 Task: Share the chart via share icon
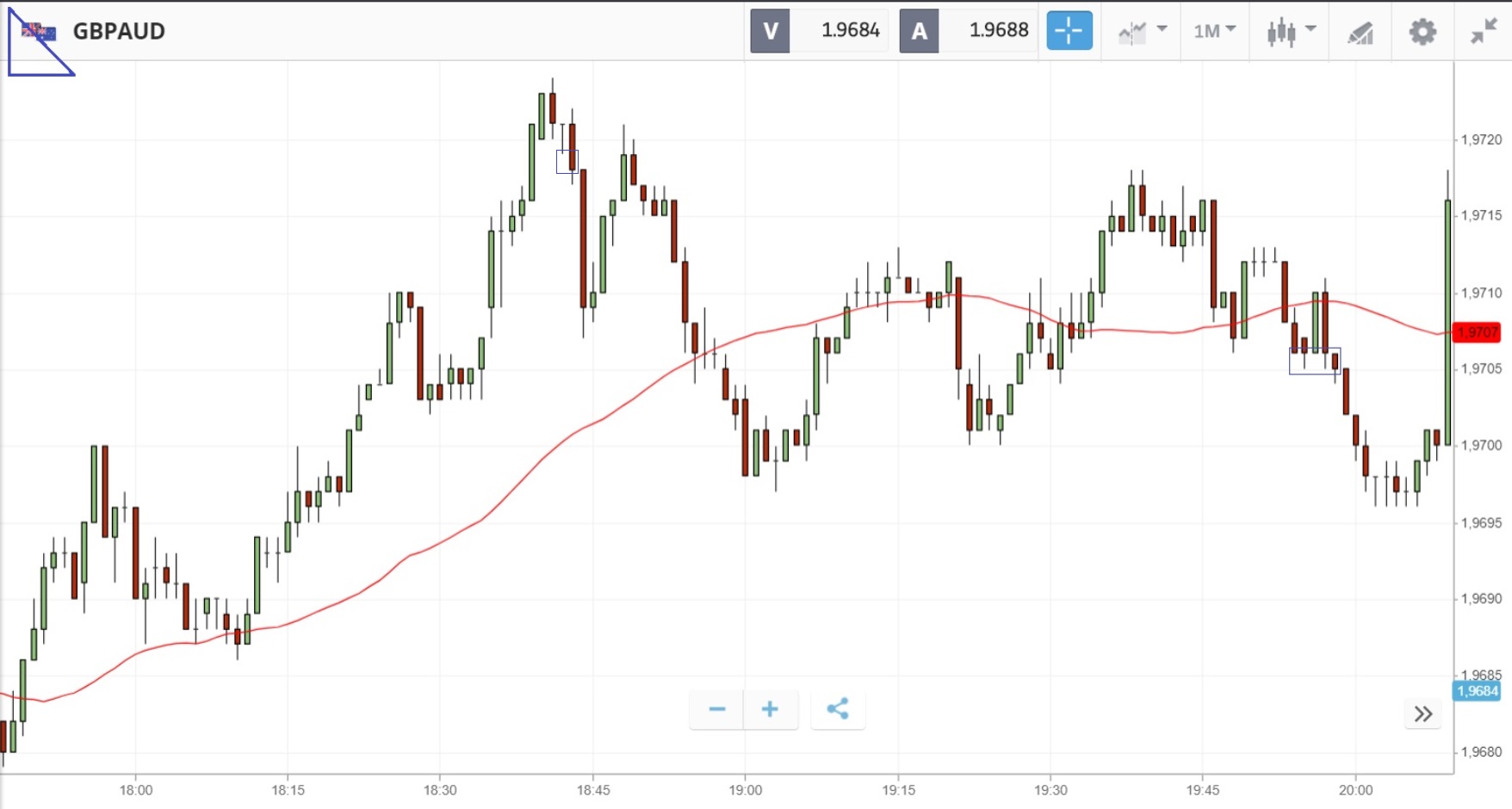(838, 709)
